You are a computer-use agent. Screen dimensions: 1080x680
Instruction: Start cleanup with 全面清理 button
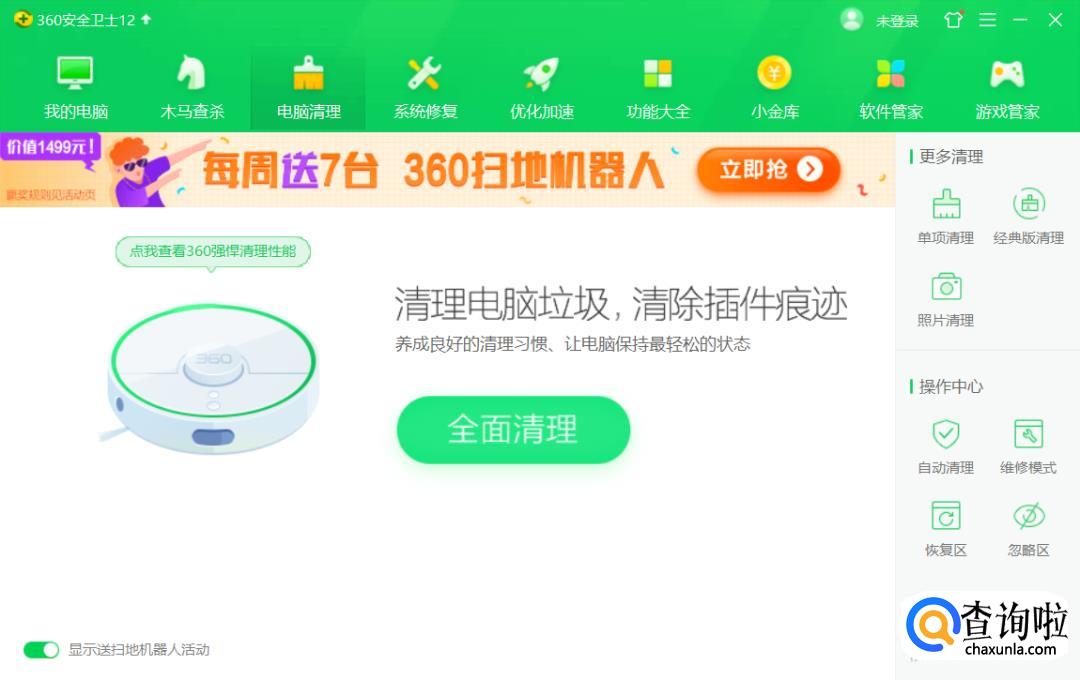click(513, 429)
